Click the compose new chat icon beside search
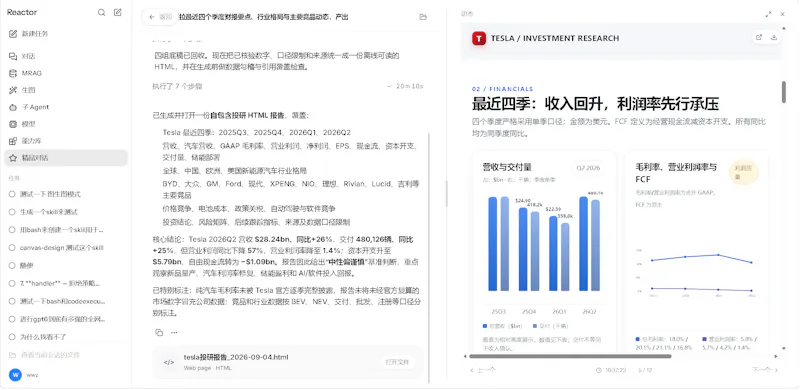 point(118,12)
